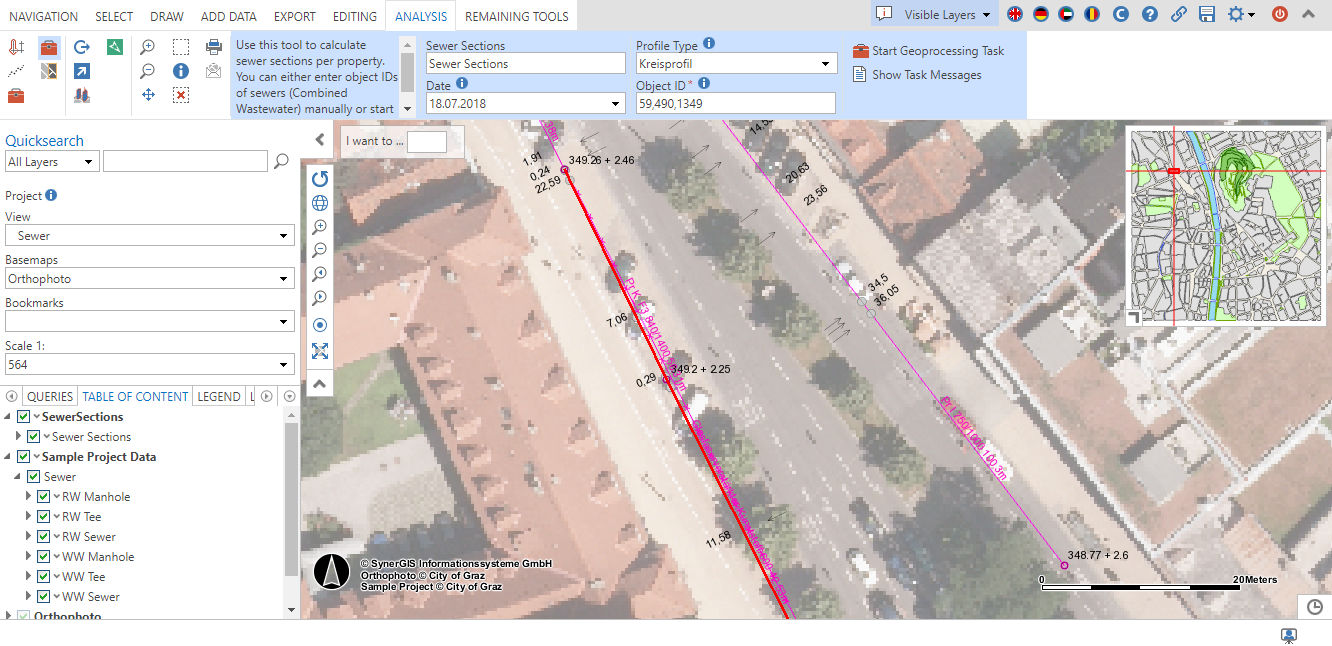The image size is (1332, 646).
Task: Select the rectangle selection tool
Action: pos(181,46)
